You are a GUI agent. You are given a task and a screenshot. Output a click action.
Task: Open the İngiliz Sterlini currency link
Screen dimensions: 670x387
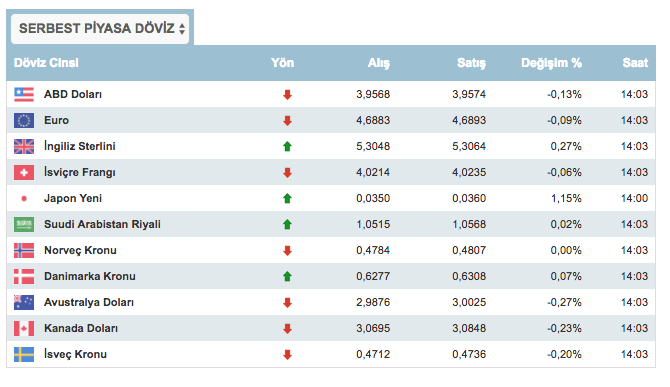(x=80, y=147)
